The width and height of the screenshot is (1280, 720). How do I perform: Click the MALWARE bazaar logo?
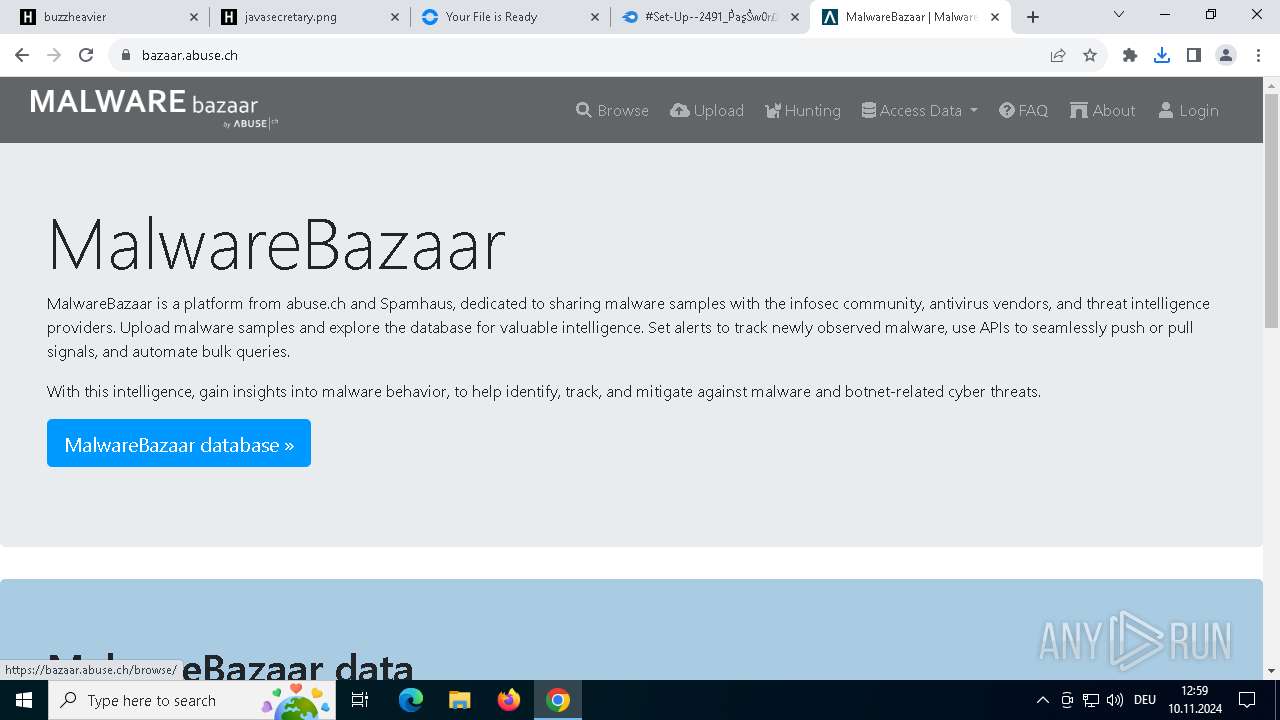click(154, 108)
